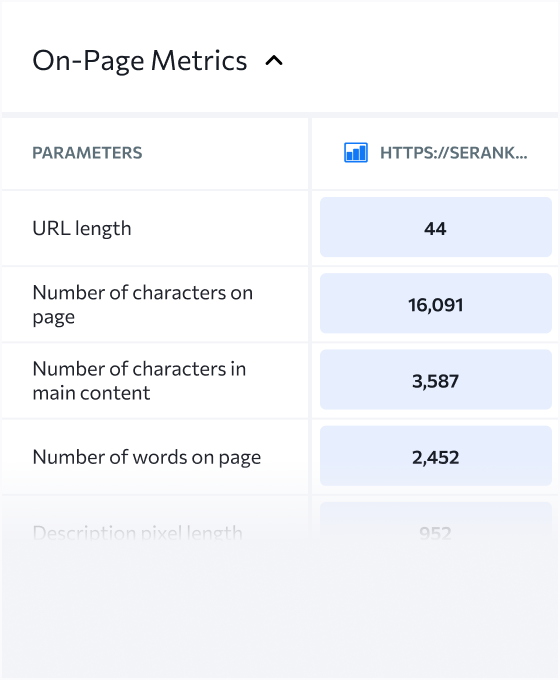Click the value cell showing 2,452

pos(436,456)
